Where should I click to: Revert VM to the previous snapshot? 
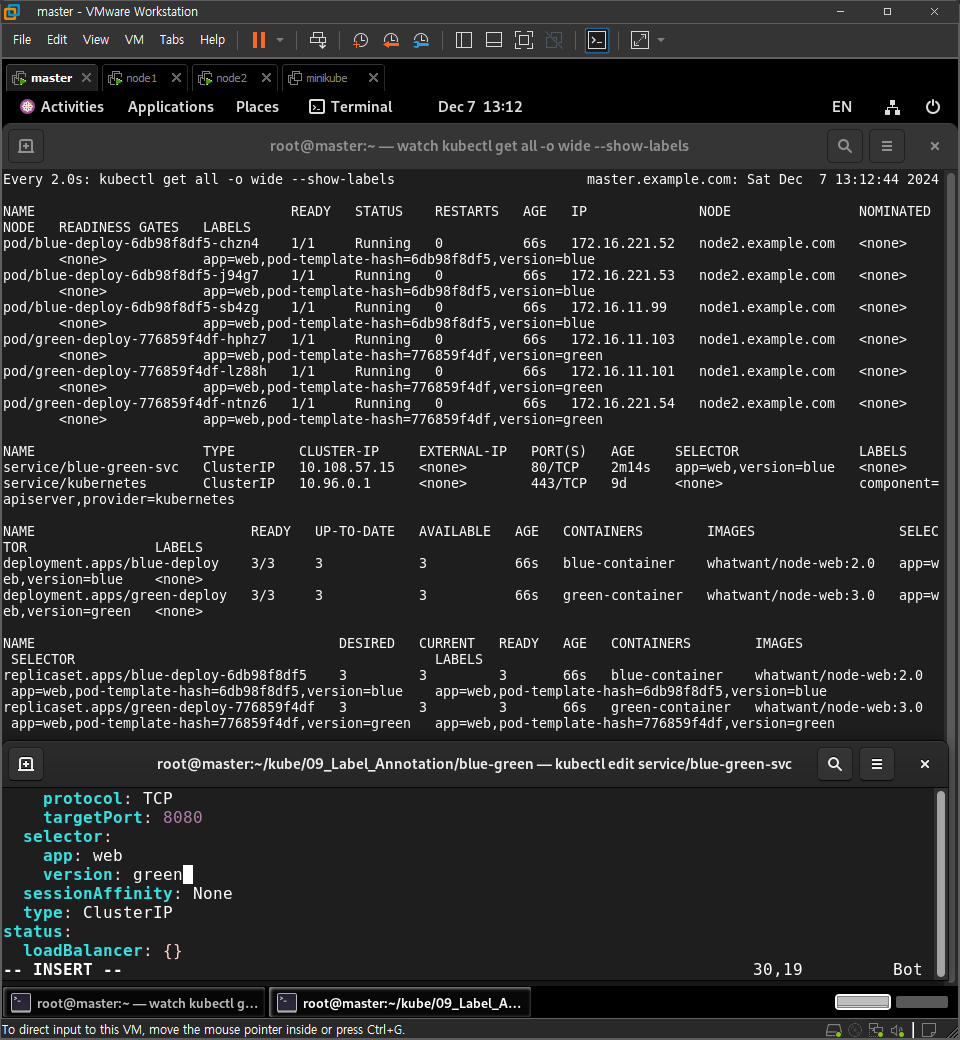[x=391, y=40]
